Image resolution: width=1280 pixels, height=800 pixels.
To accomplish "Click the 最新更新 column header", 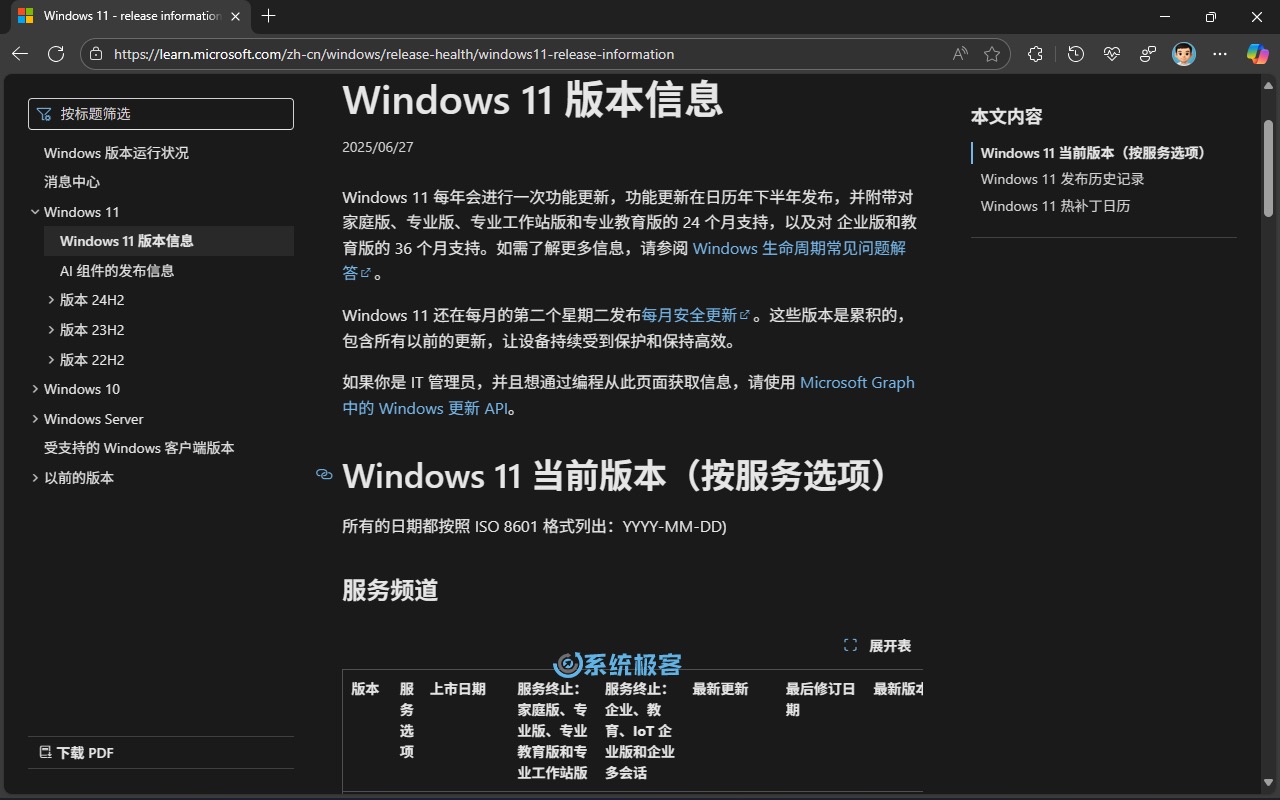I will click(x=720, y=689).
